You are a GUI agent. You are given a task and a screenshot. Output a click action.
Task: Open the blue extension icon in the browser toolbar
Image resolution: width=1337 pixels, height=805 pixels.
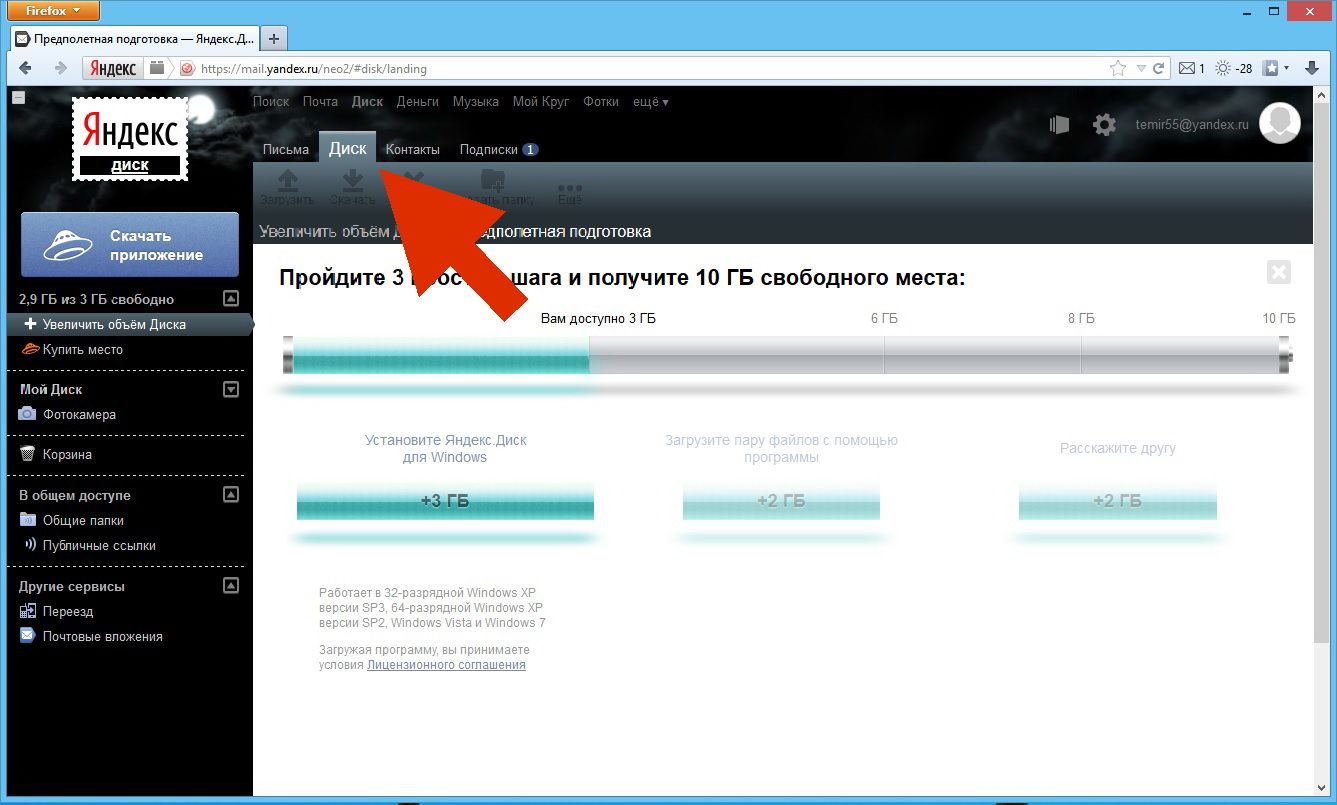click(1270, 69)
